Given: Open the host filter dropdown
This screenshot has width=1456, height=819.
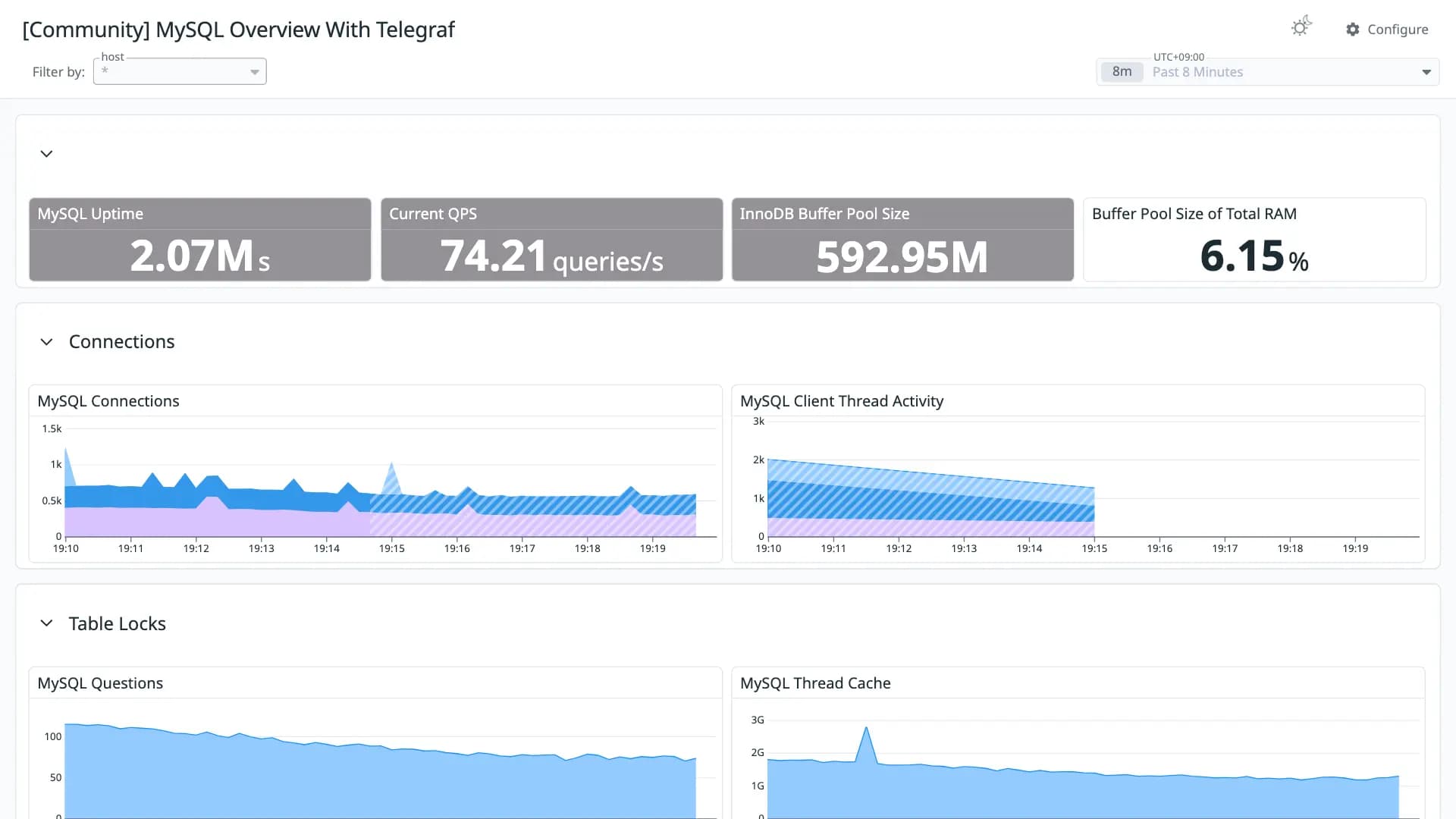Looking at the screenshot, I should tap(180, 71).
